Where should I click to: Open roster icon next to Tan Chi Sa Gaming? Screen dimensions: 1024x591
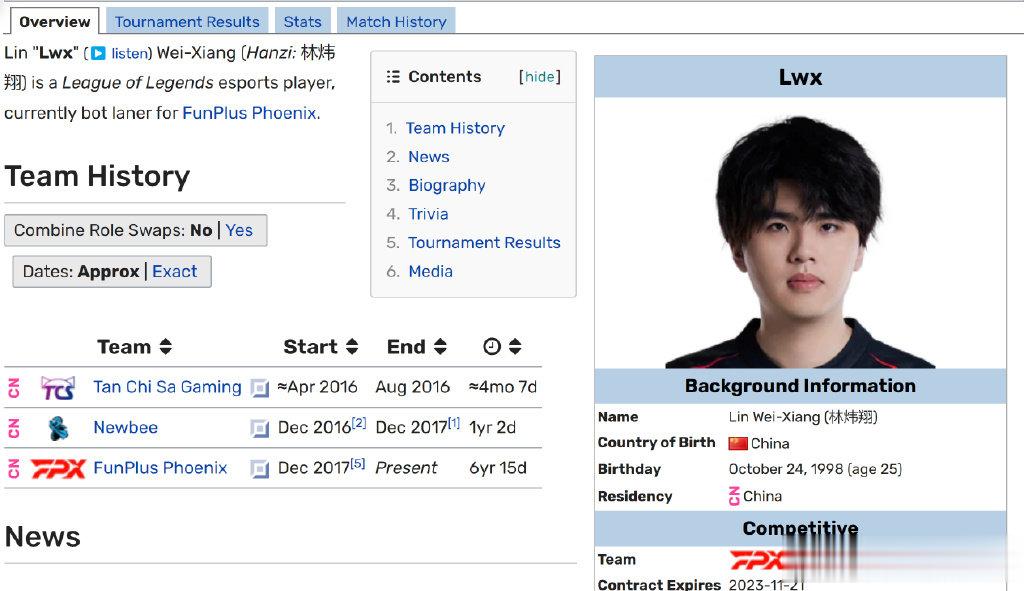click(260, 389)
